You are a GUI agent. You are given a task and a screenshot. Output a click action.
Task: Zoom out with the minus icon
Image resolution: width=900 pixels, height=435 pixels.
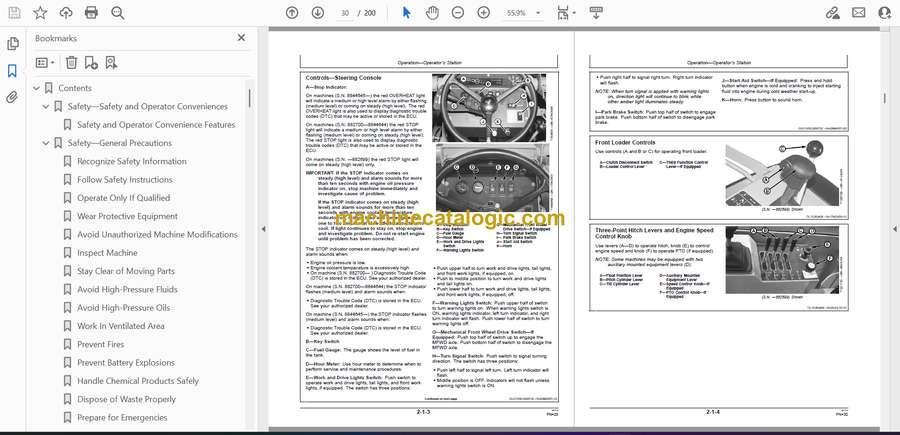(457, 13)
